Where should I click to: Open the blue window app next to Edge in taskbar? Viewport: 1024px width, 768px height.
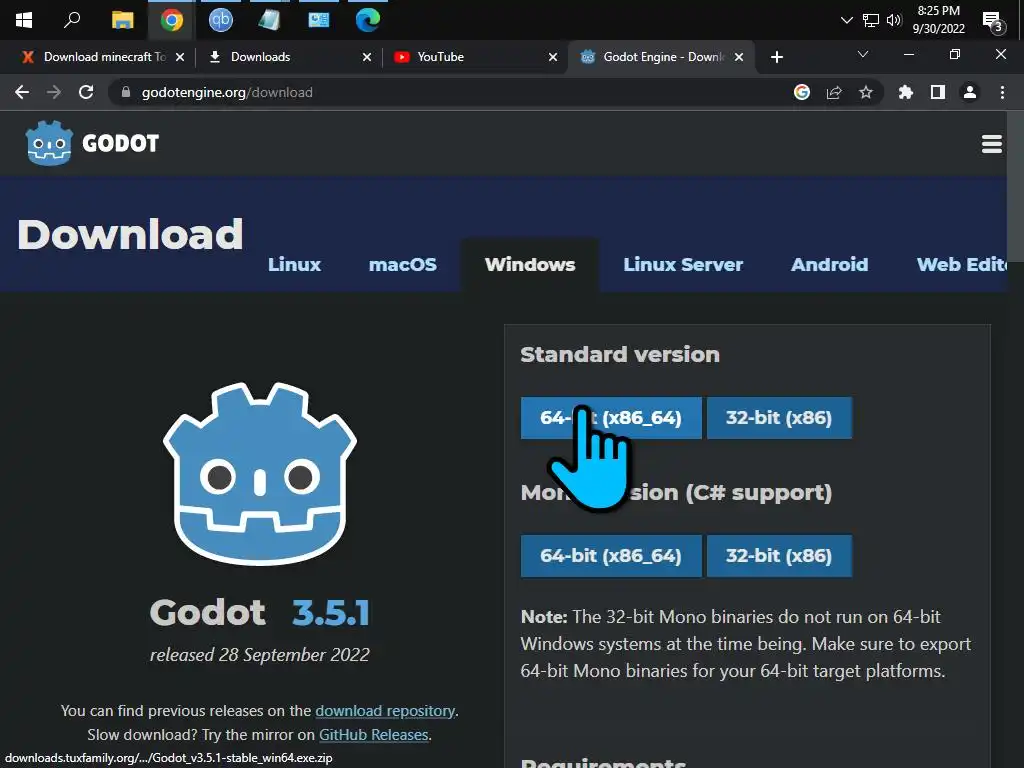tap(319, 20)
